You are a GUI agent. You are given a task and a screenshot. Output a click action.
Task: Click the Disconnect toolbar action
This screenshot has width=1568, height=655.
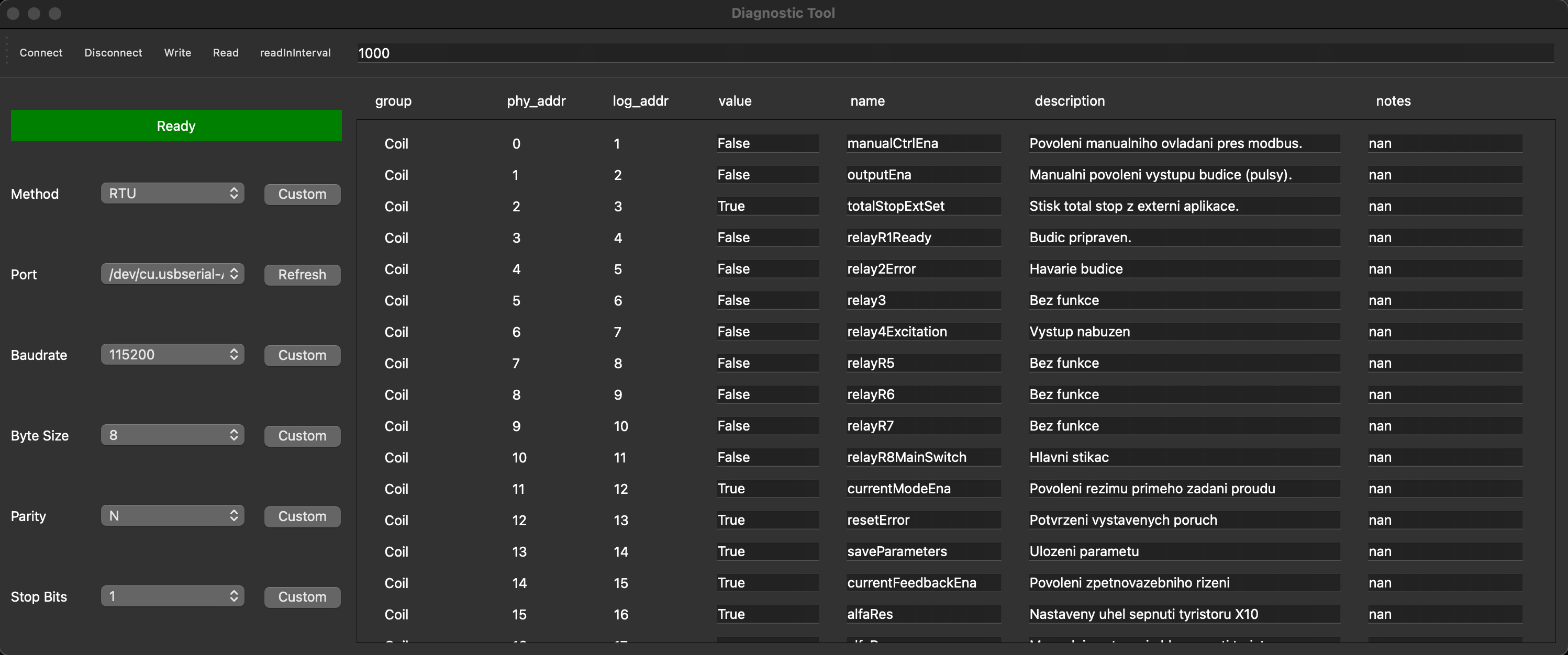(x=113, y=53)
